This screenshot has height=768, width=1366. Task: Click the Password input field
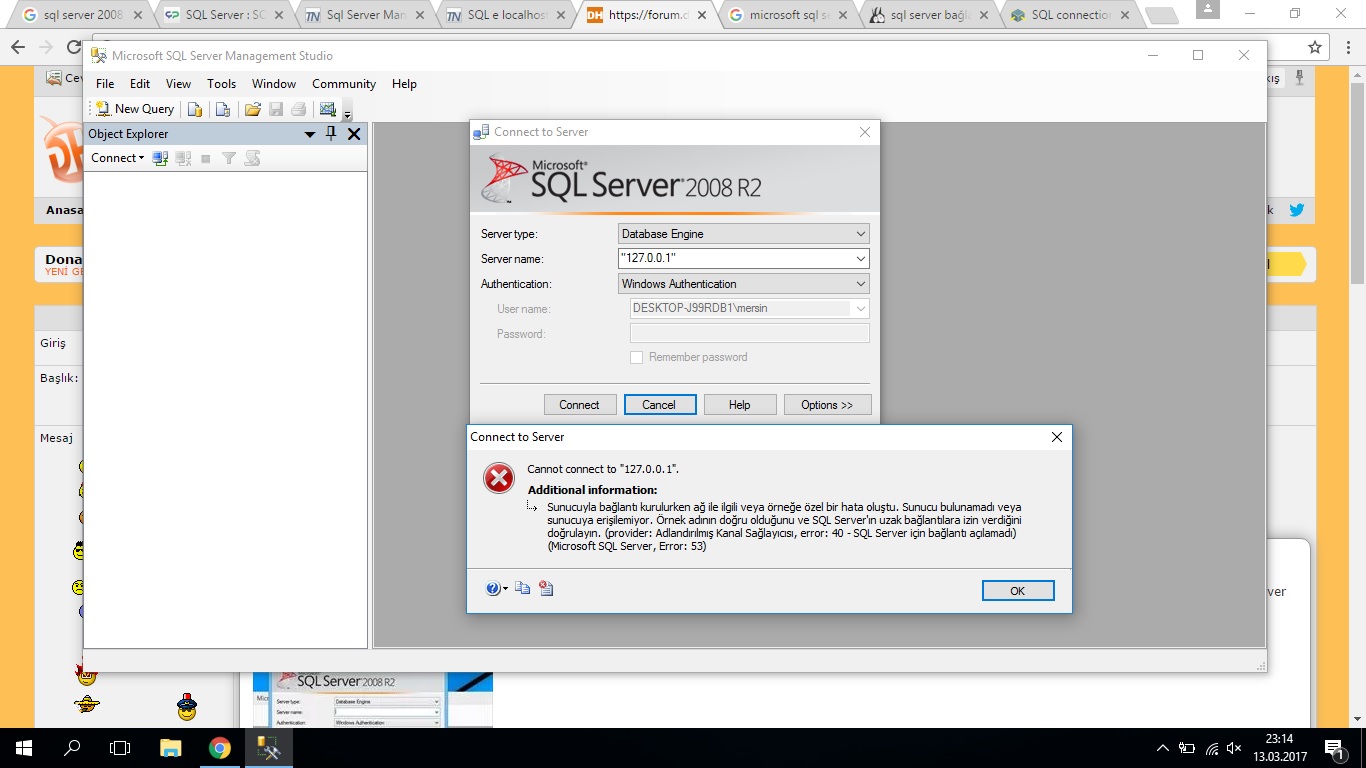(x=750, y=334)
